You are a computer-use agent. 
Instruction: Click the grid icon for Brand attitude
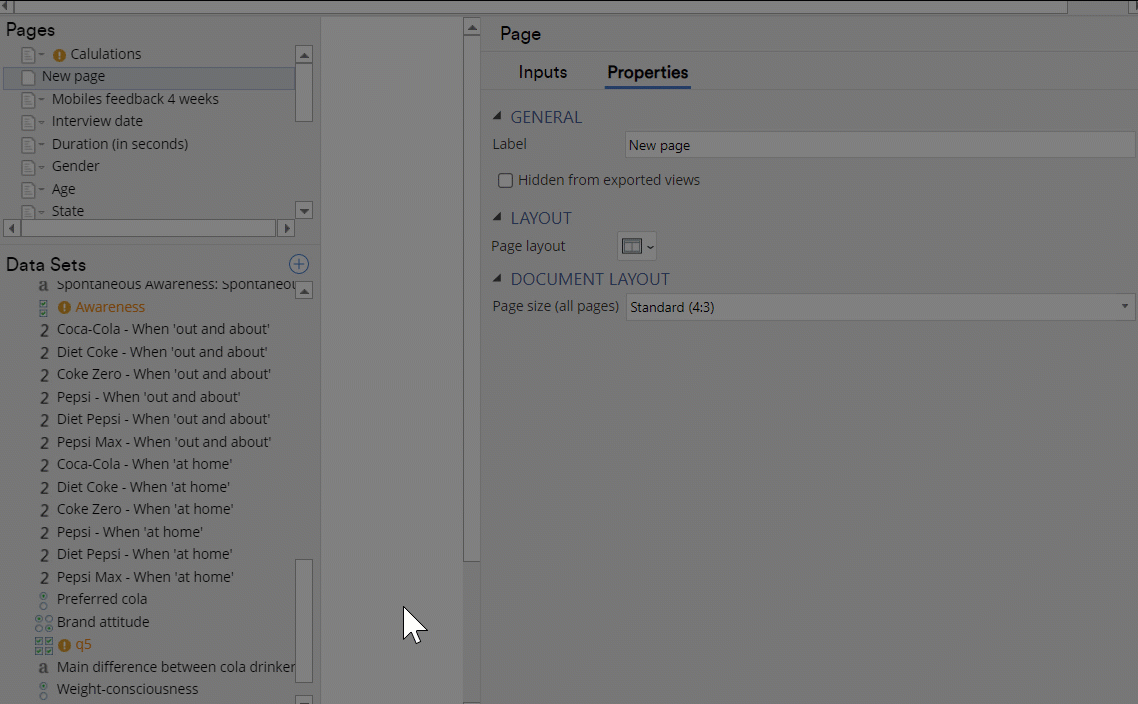pos(44,623)
